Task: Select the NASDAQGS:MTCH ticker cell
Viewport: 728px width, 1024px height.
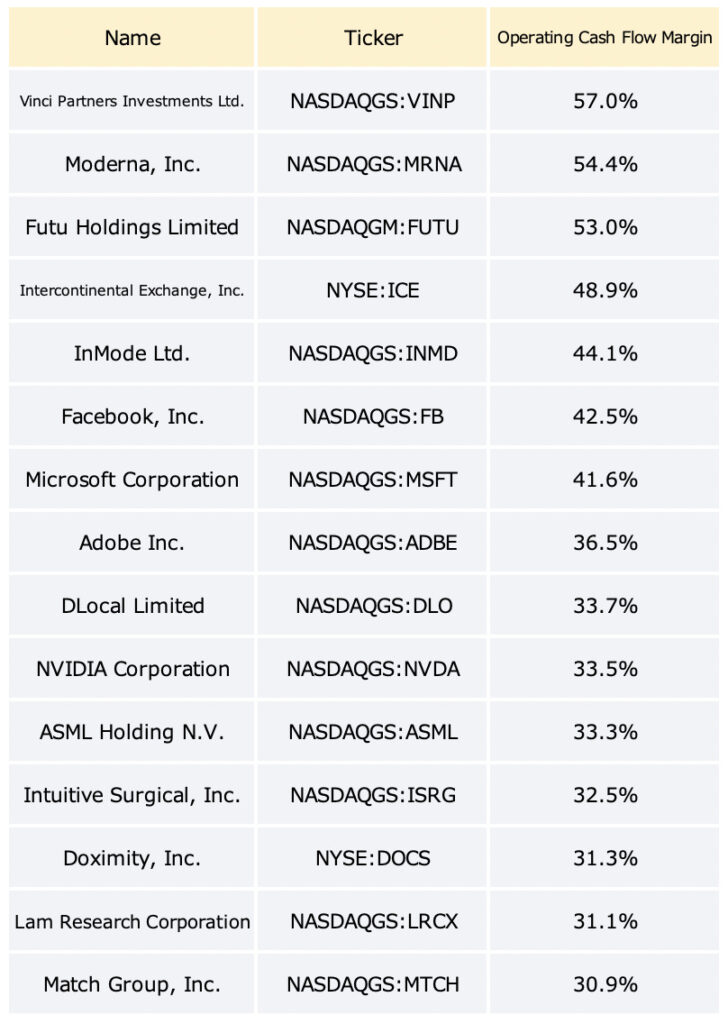Action: 372,984
